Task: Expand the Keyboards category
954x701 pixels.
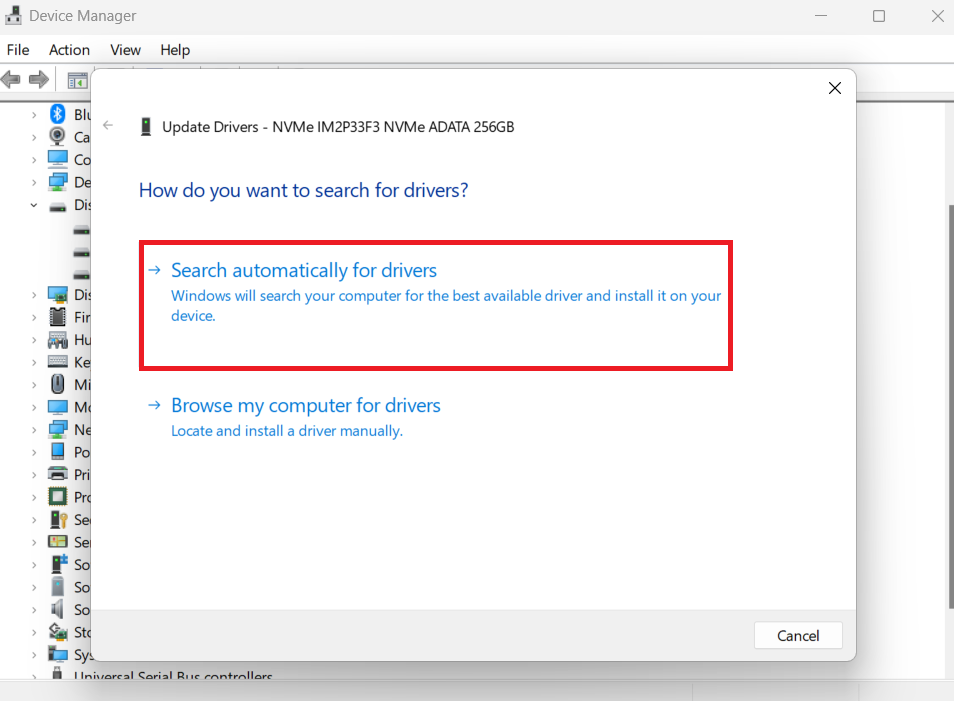Action: coord(34,362)
